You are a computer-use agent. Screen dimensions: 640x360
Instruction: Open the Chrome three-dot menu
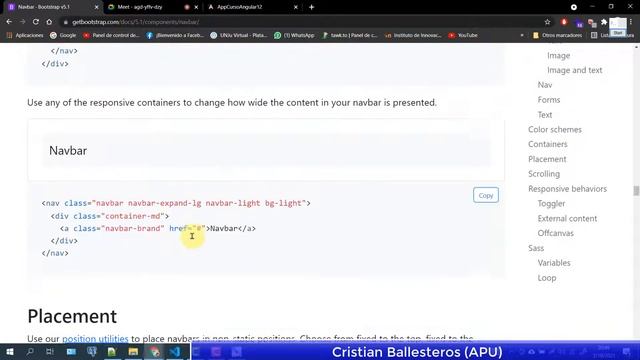(631, 22)
